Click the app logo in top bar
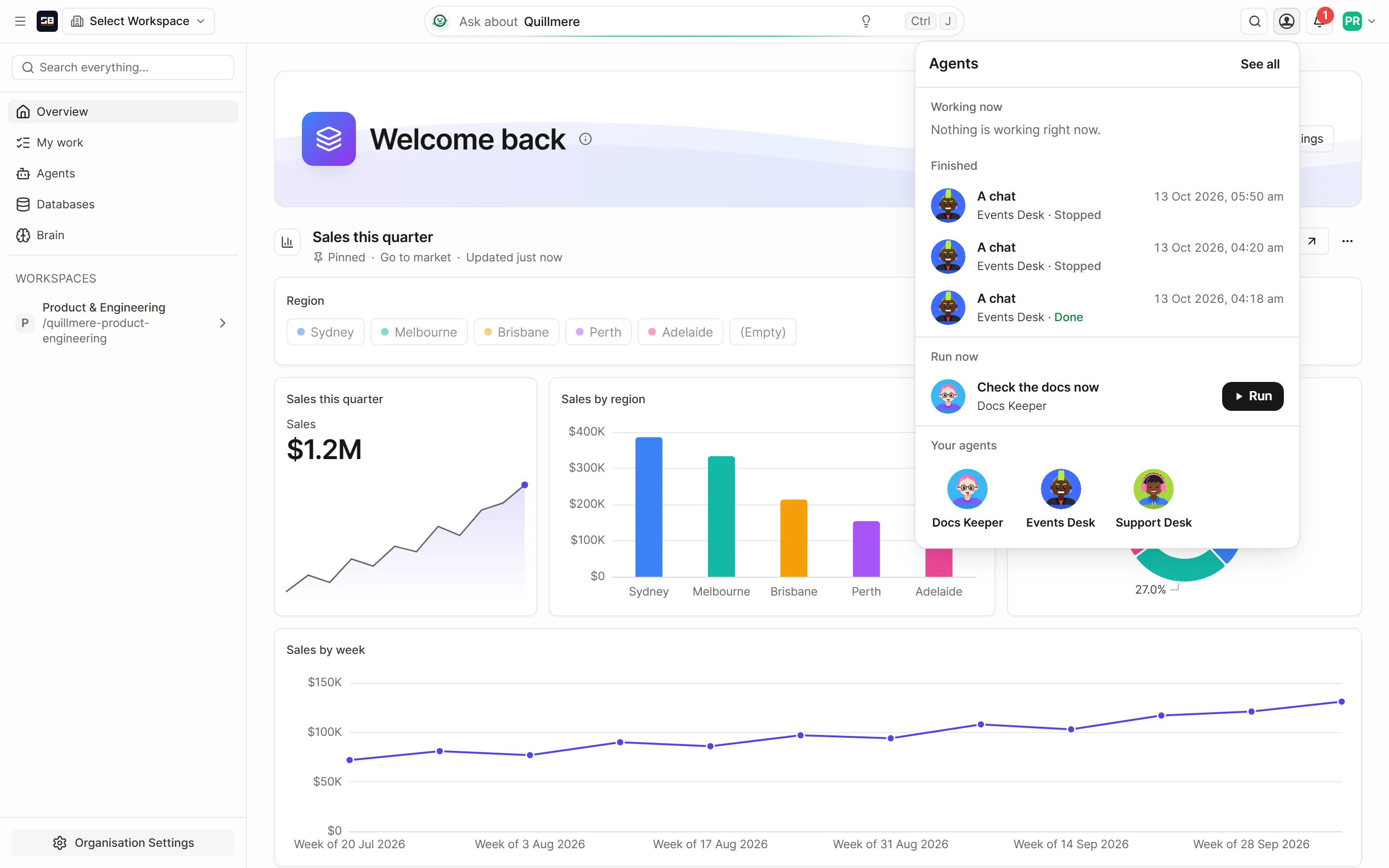This screenshot has height=868, width=1389. coord(47,21)
